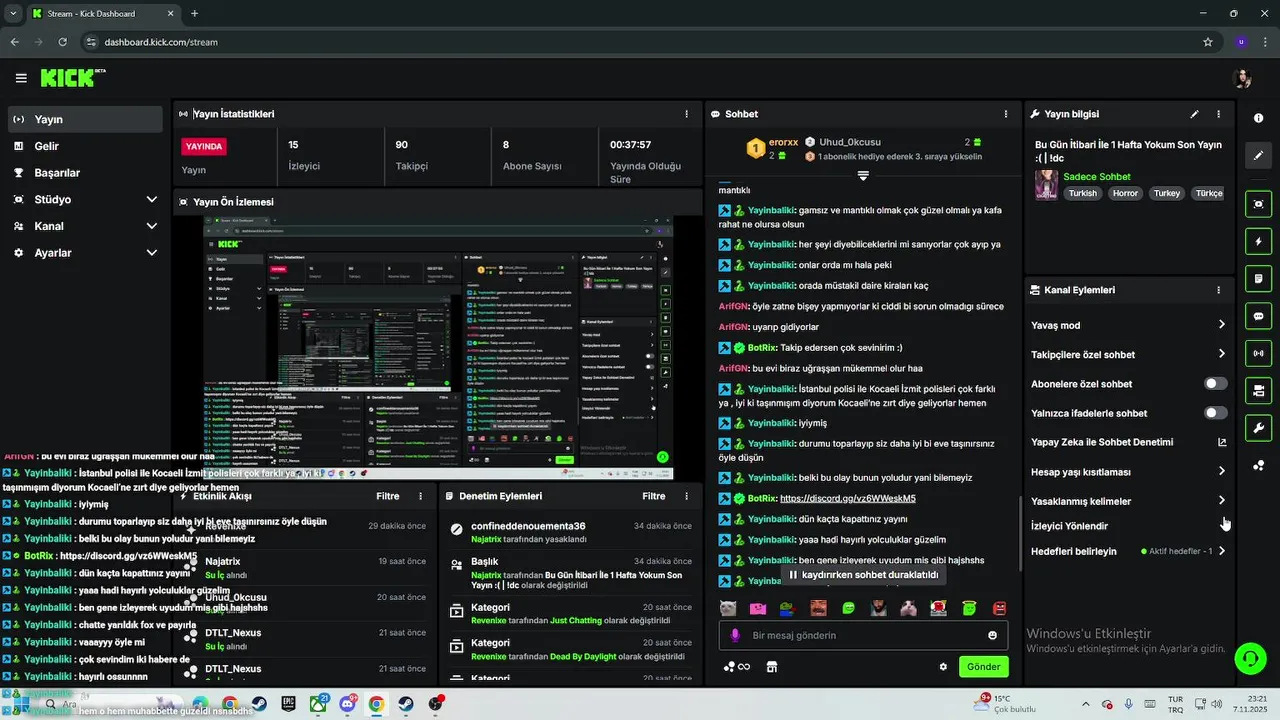Open new browser tab
The width and height of the screenshot is (1280, 720).
(194, 14)
